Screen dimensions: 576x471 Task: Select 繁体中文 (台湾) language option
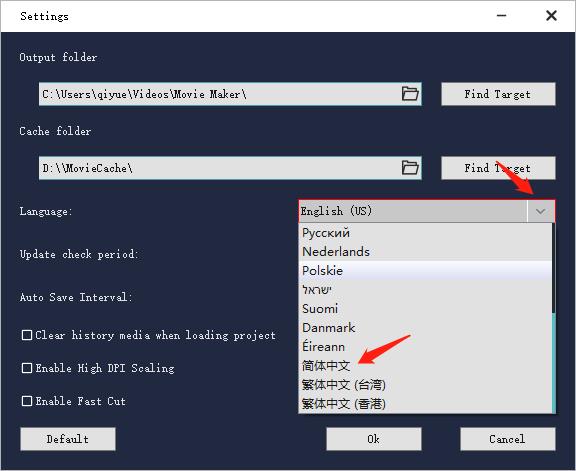pyautogui.click(x=425, y=385)
